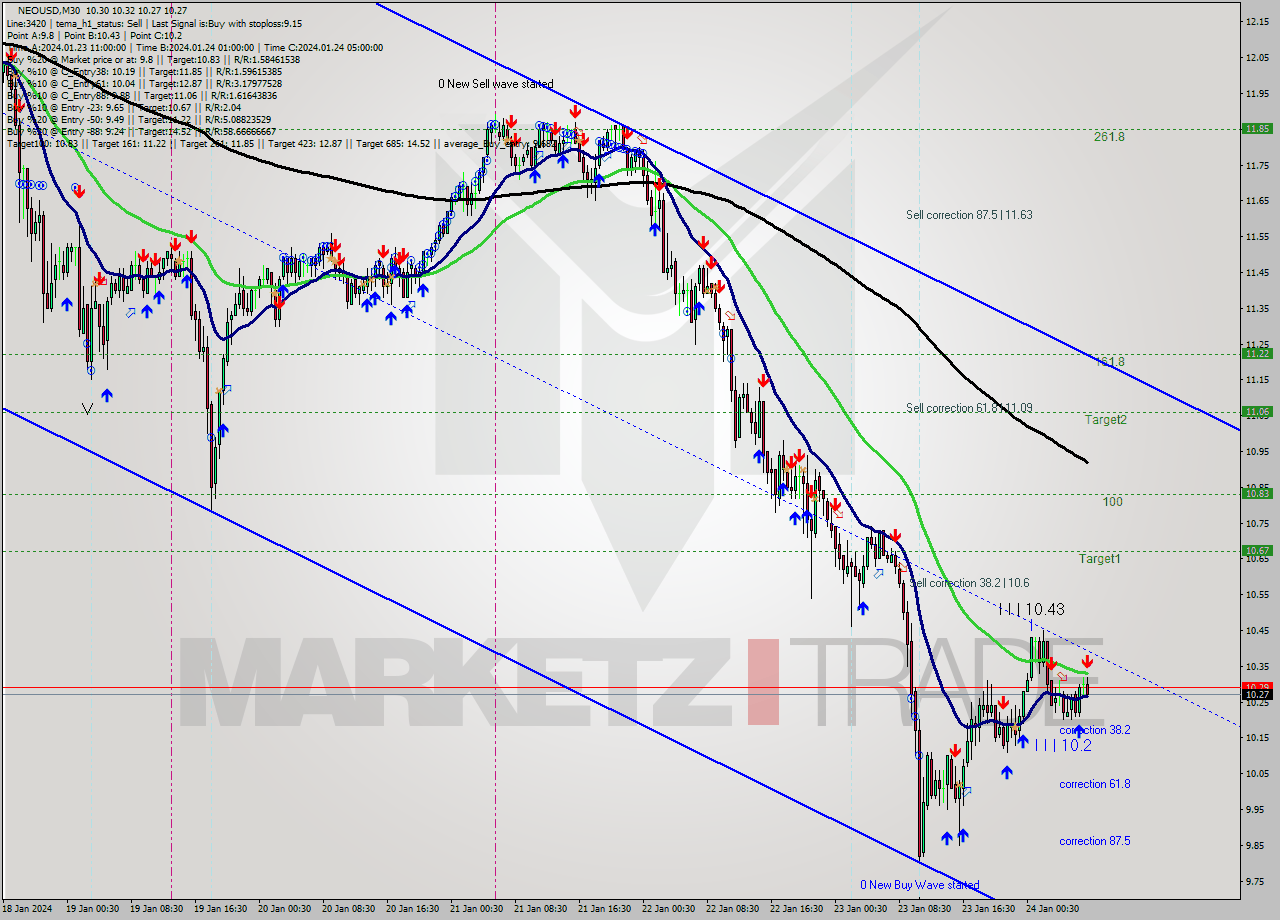Click the 11.95 price axis value

1257,93
